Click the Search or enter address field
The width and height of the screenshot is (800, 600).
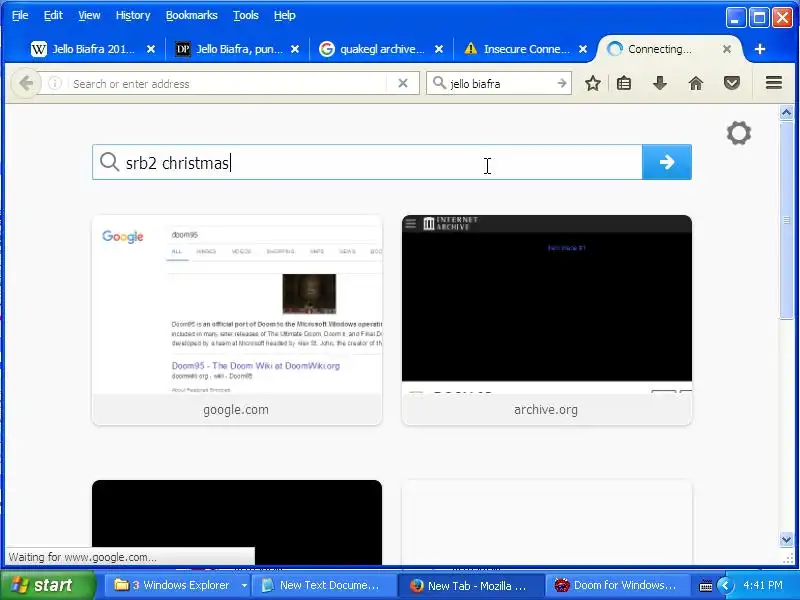tap(229, 83)
